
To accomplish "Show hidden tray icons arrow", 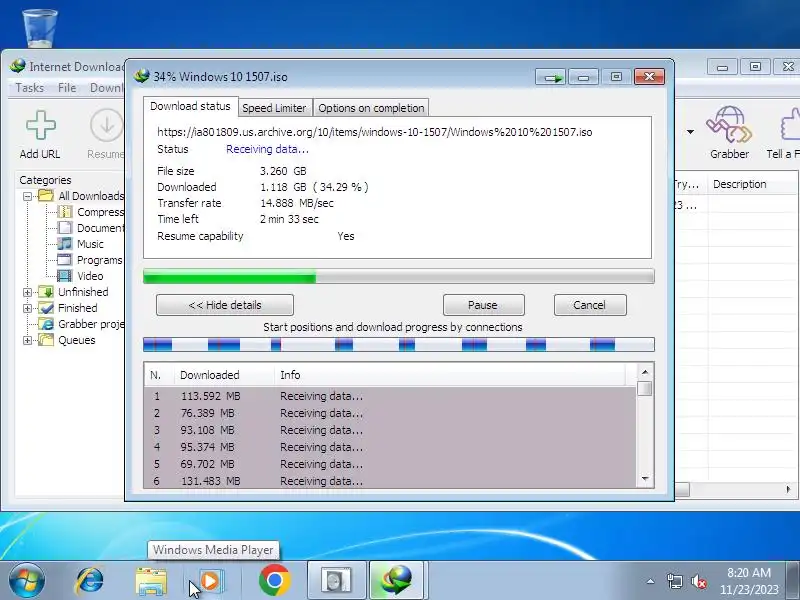I will click(651, 581).
